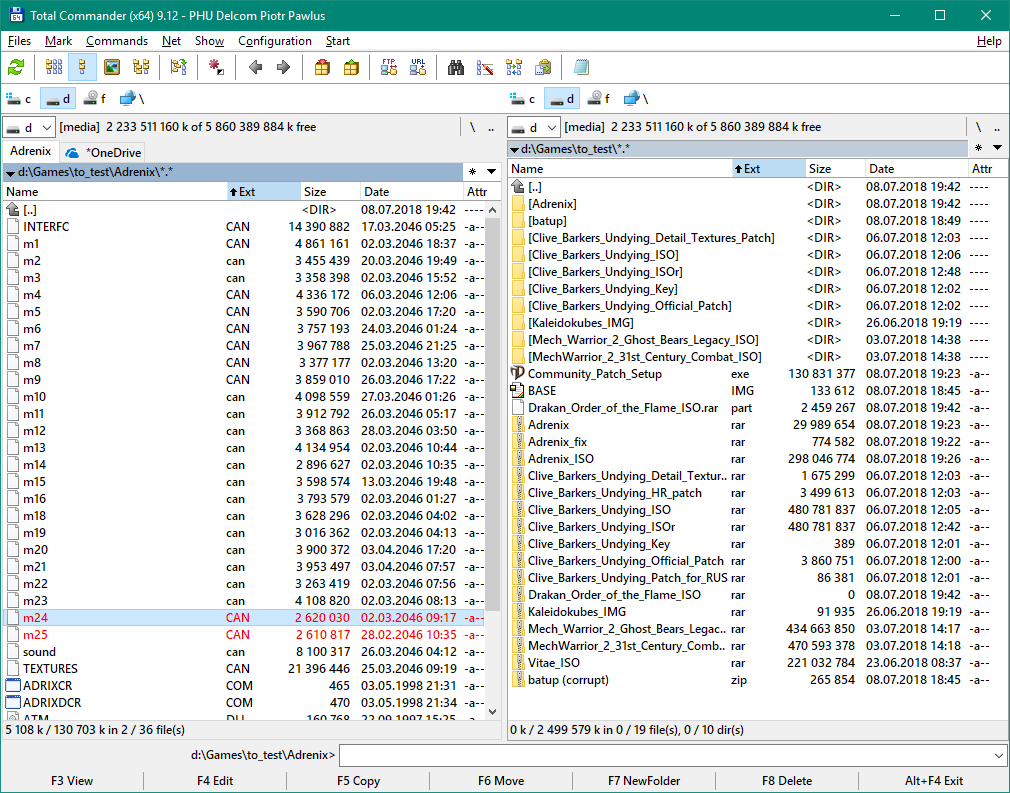This screenshot has width=1010, height=793.
Task: Click the Go back arrow icon
Action: click(x=255, y=68)
